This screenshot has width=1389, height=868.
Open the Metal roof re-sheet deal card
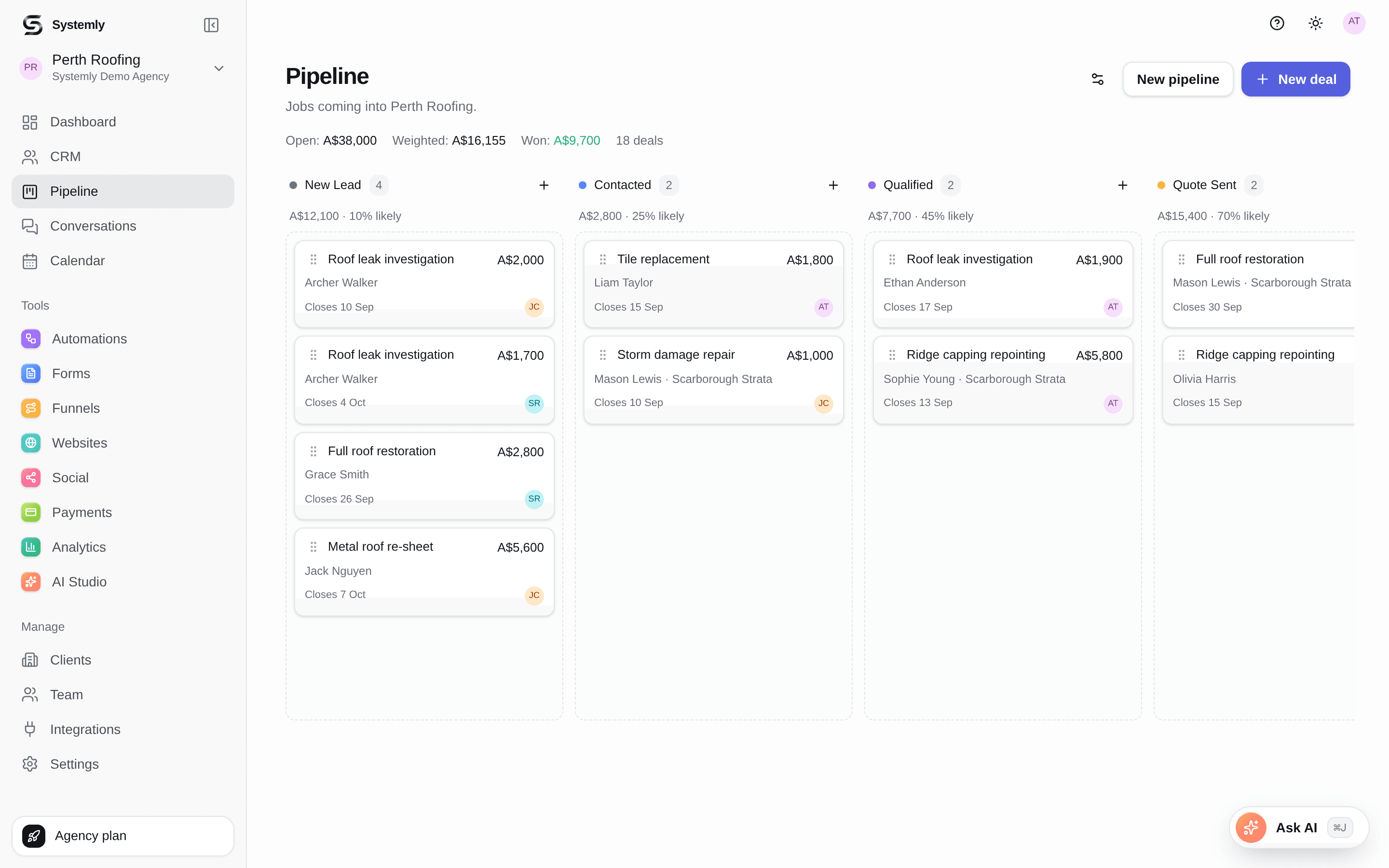[424, 572]
